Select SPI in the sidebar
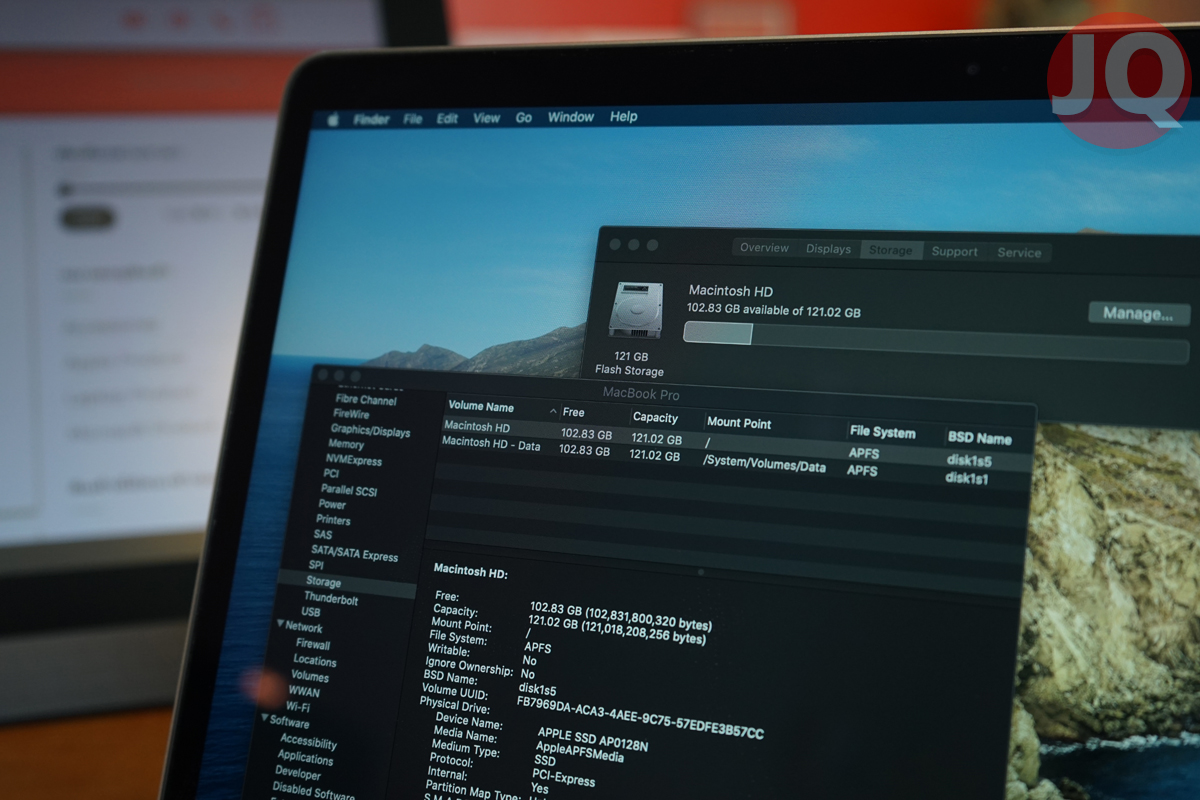Screen dimensions: 1200x800 316,565
